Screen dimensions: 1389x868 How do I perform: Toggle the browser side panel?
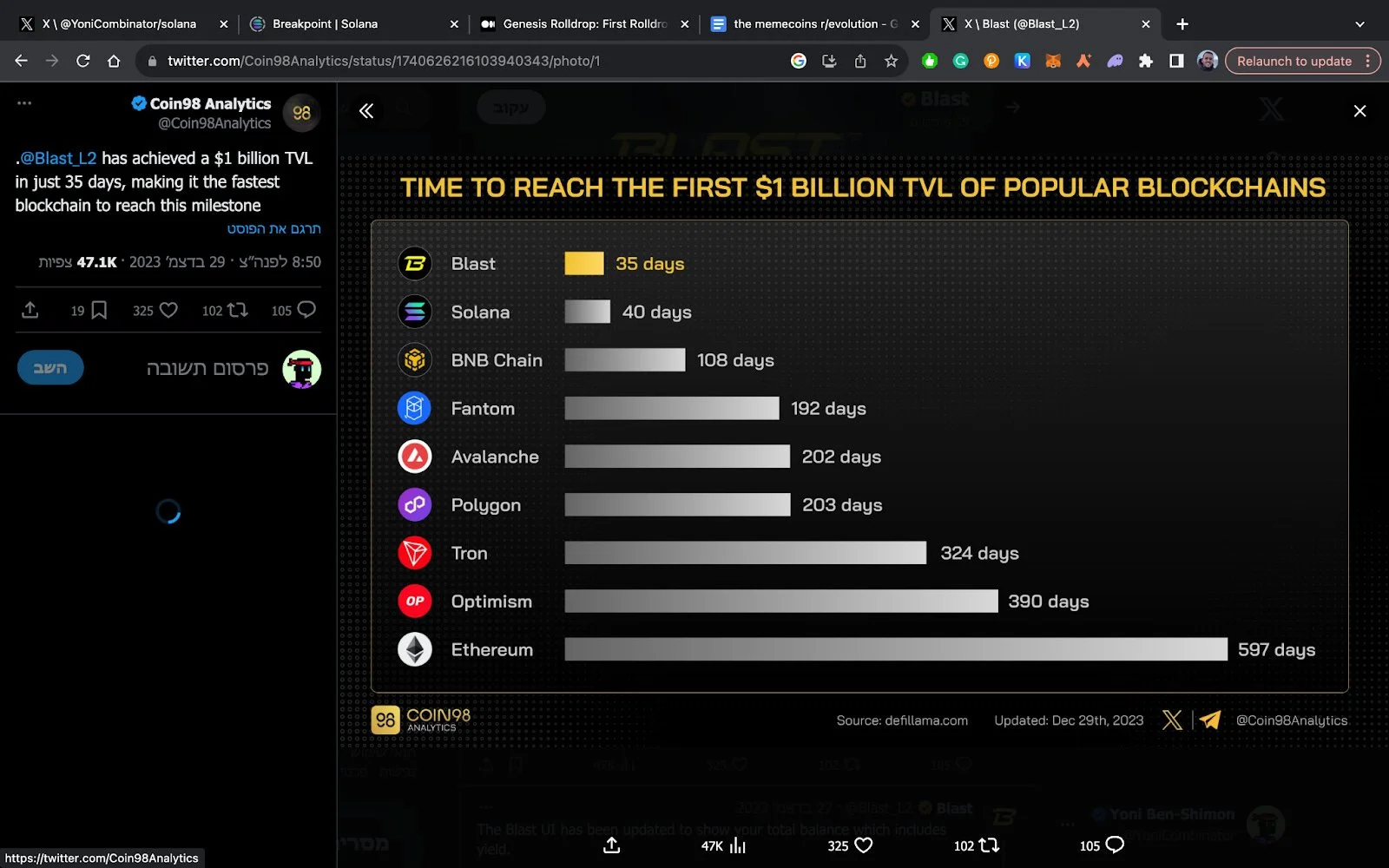coord(1176,61)
